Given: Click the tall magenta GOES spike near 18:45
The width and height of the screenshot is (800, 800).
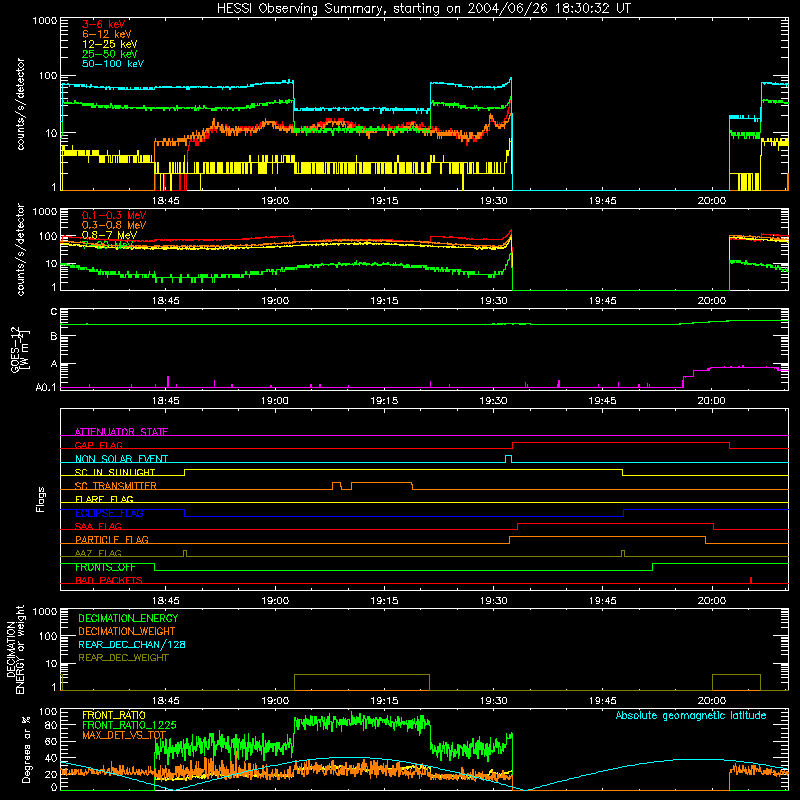Looking at the screenshot, I should click(168, 382).
